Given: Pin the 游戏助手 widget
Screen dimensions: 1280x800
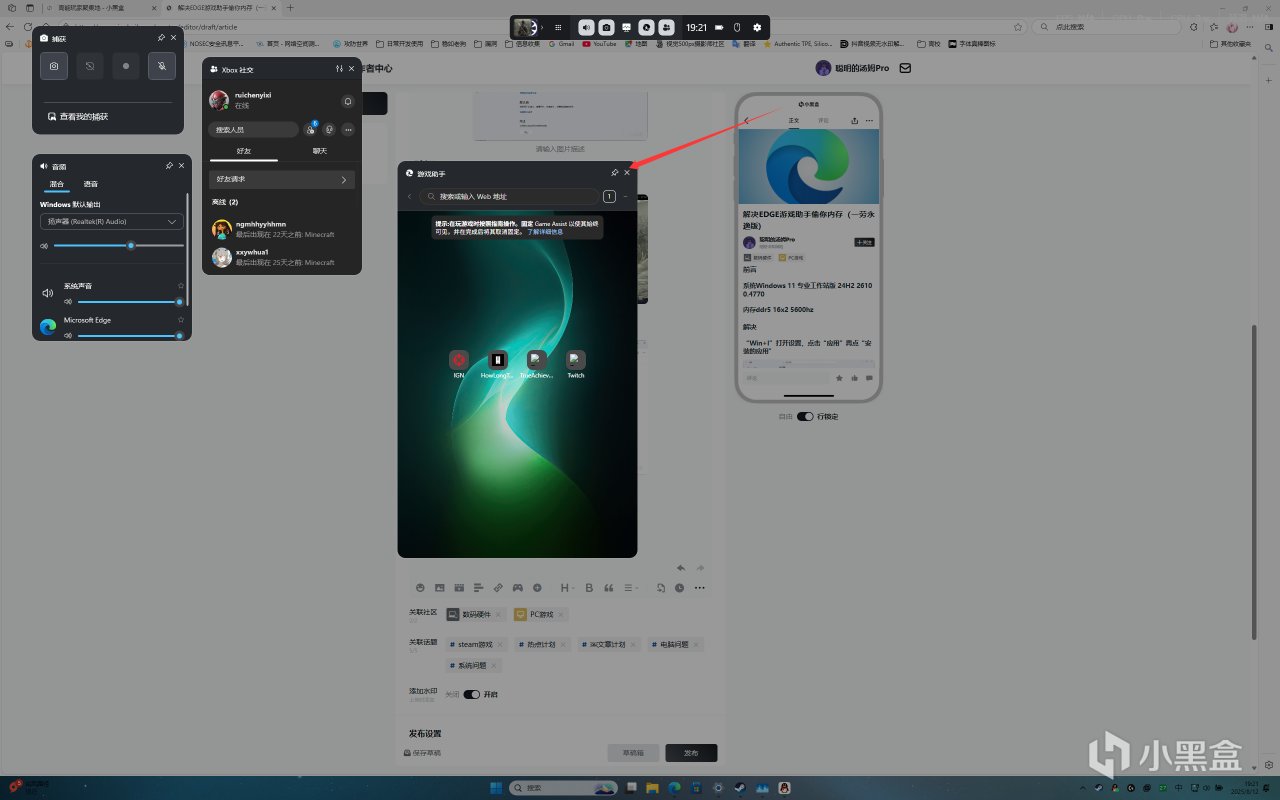Looking at the screenshot, I should [x=614, y=173].
